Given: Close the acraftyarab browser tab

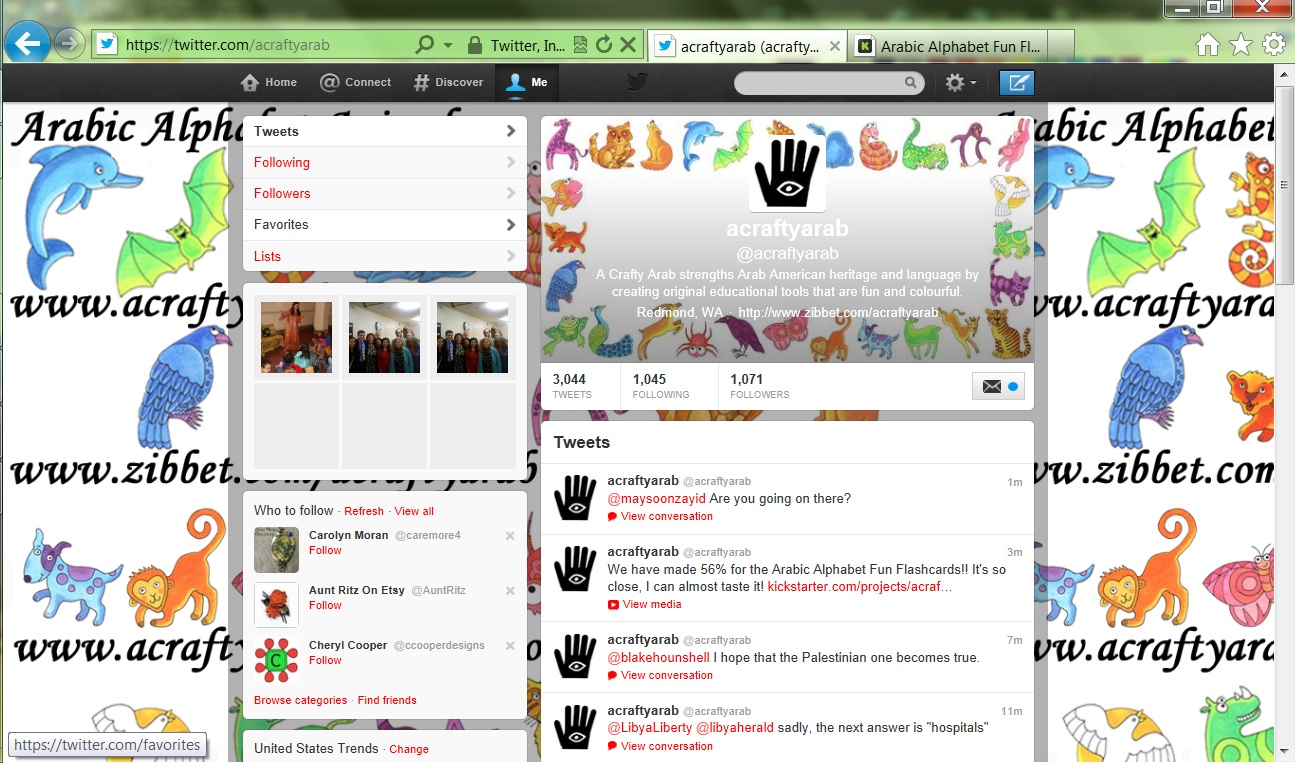Looking at the screenshot, I should [835, 46].
